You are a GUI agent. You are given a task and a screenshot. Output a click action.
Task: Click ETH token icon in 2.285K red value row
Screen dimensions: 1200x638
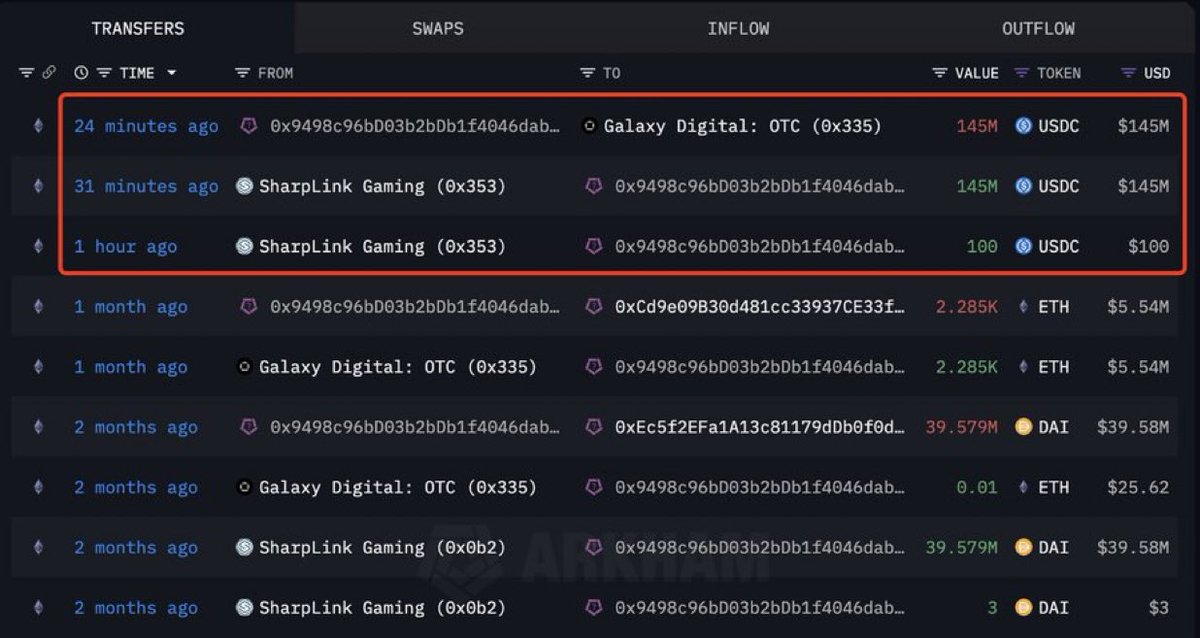tap(1023, 307)
